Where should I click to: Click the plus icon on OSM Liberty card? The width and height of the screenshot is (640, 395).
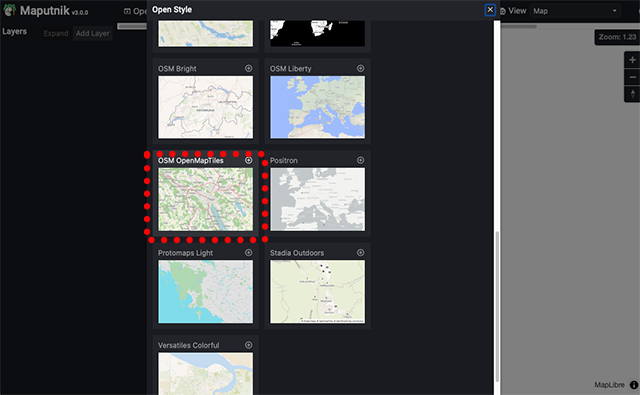360,68
